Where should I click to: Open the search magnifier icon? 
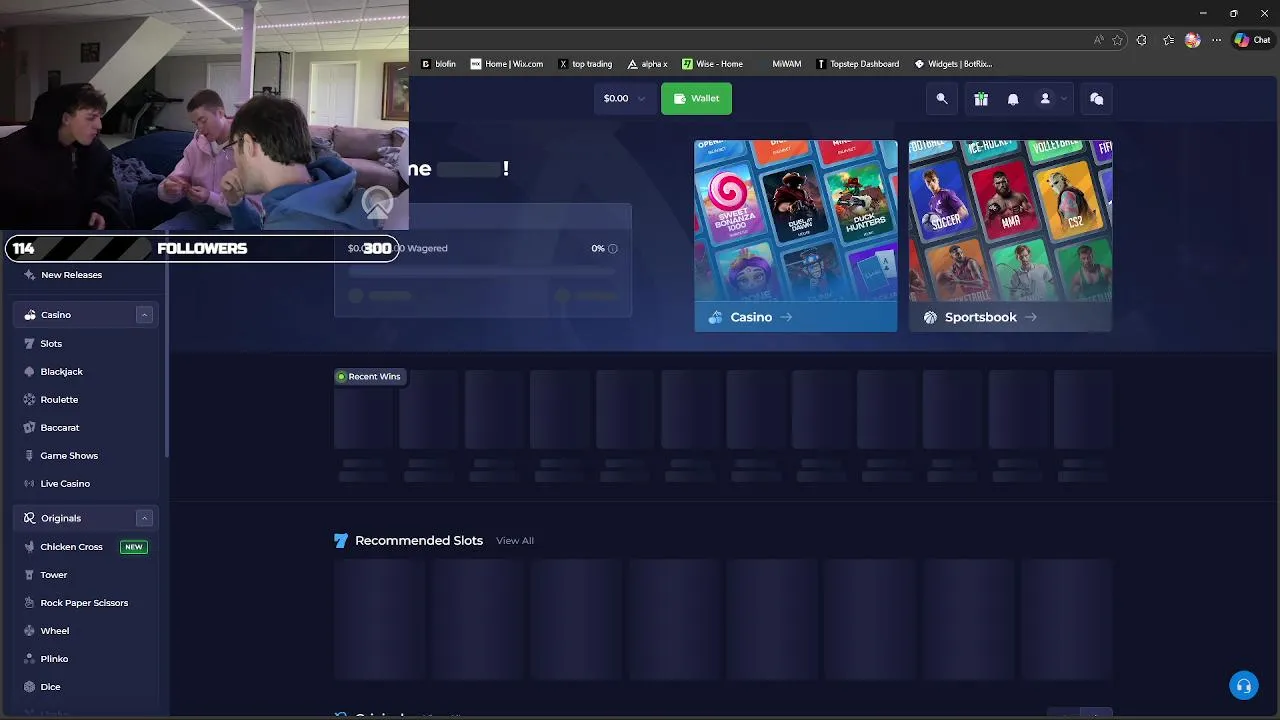(x=941, y=99)
